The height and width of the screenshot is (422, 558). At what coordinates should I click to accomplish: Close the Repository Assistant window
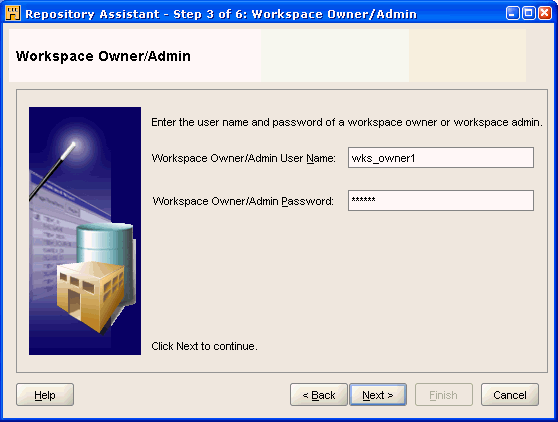point(545,13)
